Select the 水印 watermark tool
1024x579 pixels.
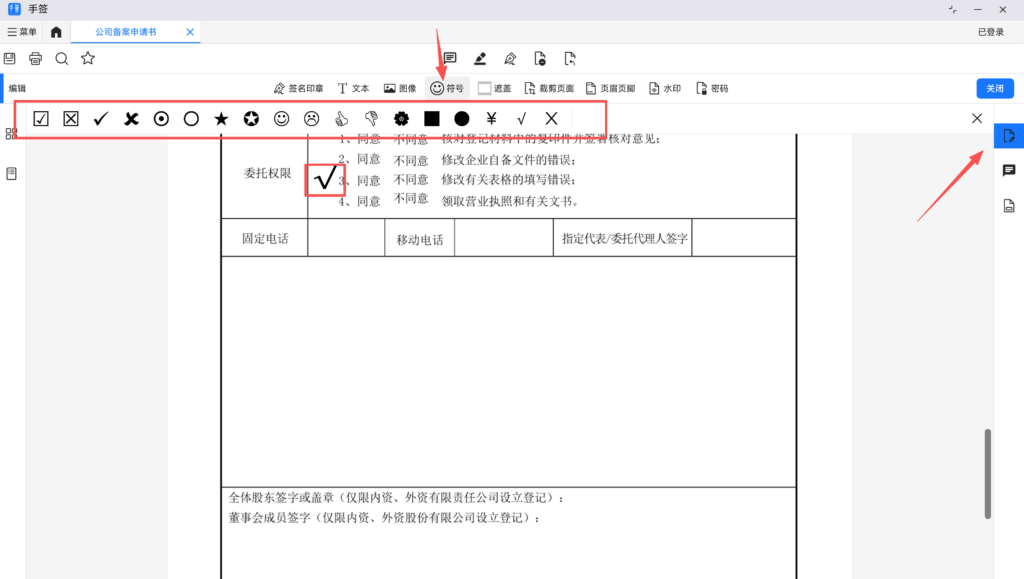[665, 88]
